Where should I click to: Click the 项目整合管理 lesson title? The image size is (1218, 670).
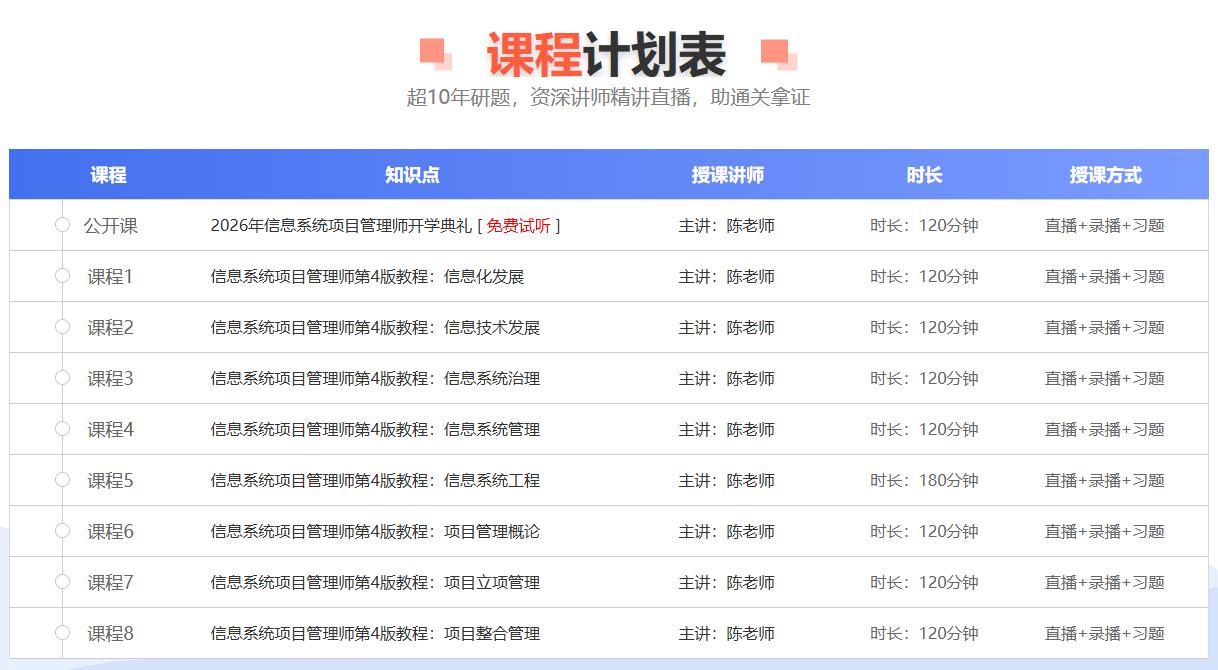pyautogui.click(x=375, y=634)
